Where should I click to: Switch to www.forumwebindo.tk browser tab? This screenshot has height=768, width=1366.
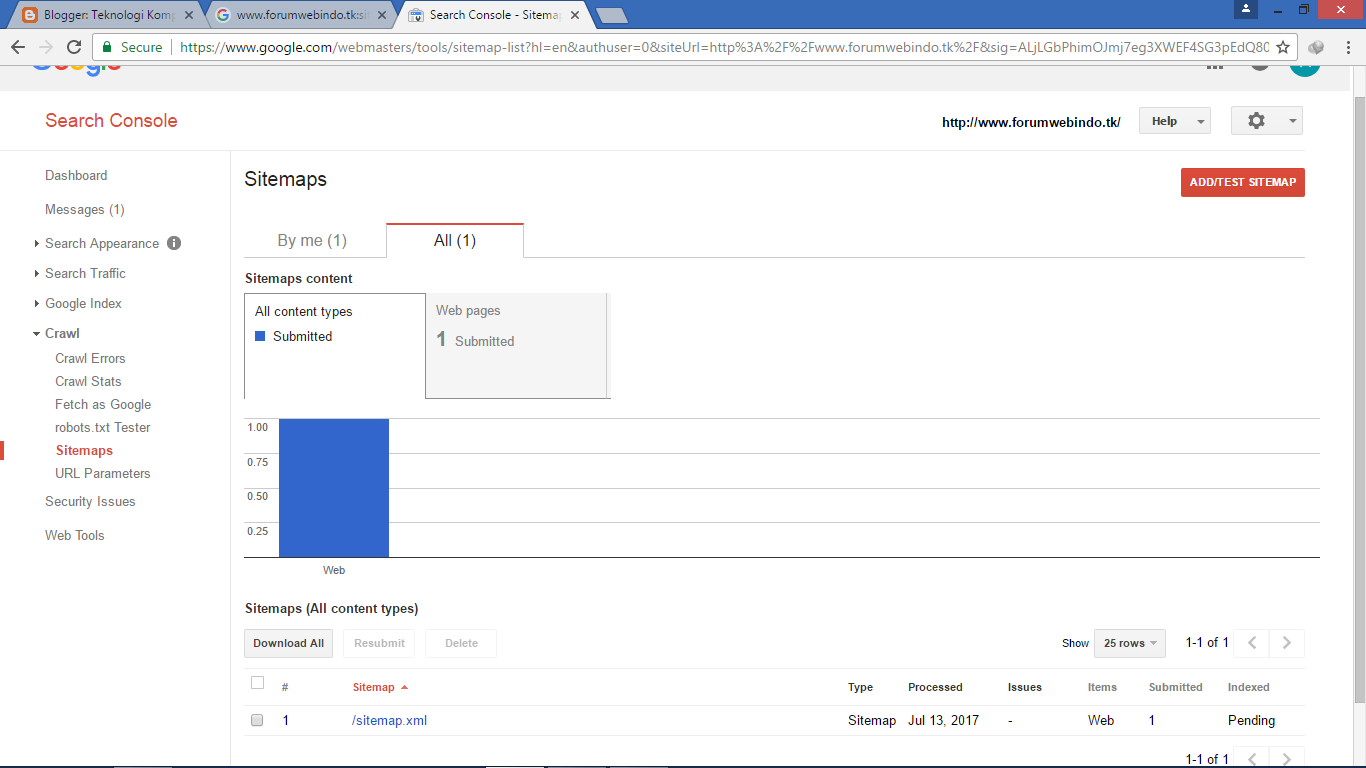pos(300,15)
